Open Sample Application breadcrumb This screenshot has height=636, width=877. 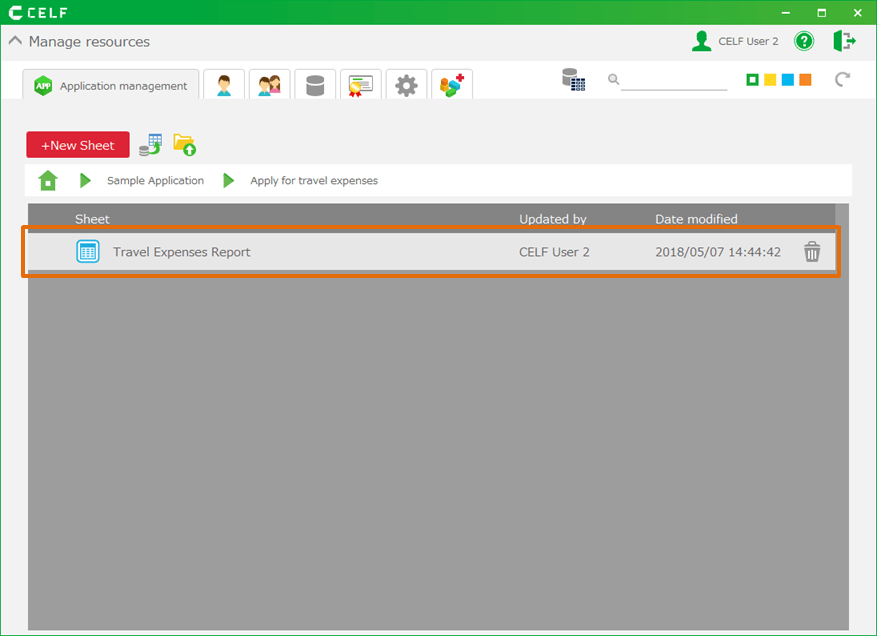[x=155, y=181]
